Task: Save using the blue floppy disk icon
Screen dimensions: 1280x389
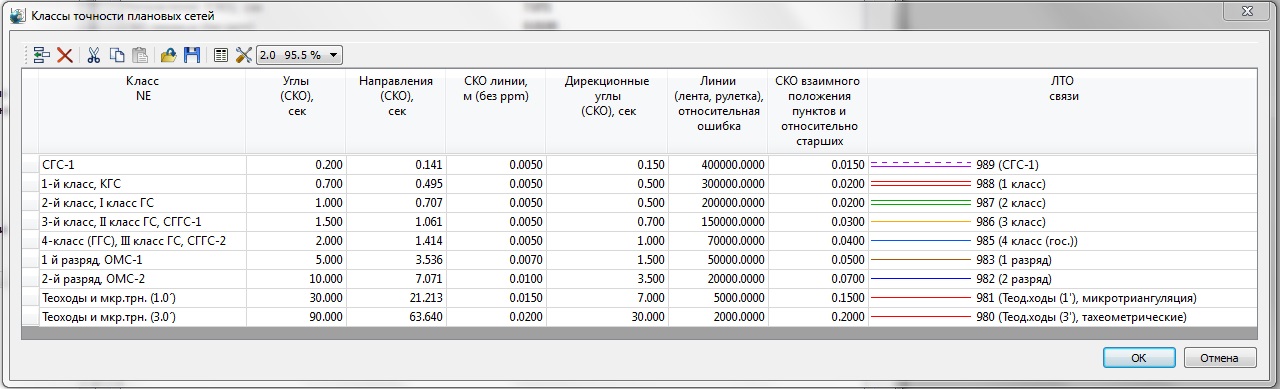Action: tap(192, 55)
